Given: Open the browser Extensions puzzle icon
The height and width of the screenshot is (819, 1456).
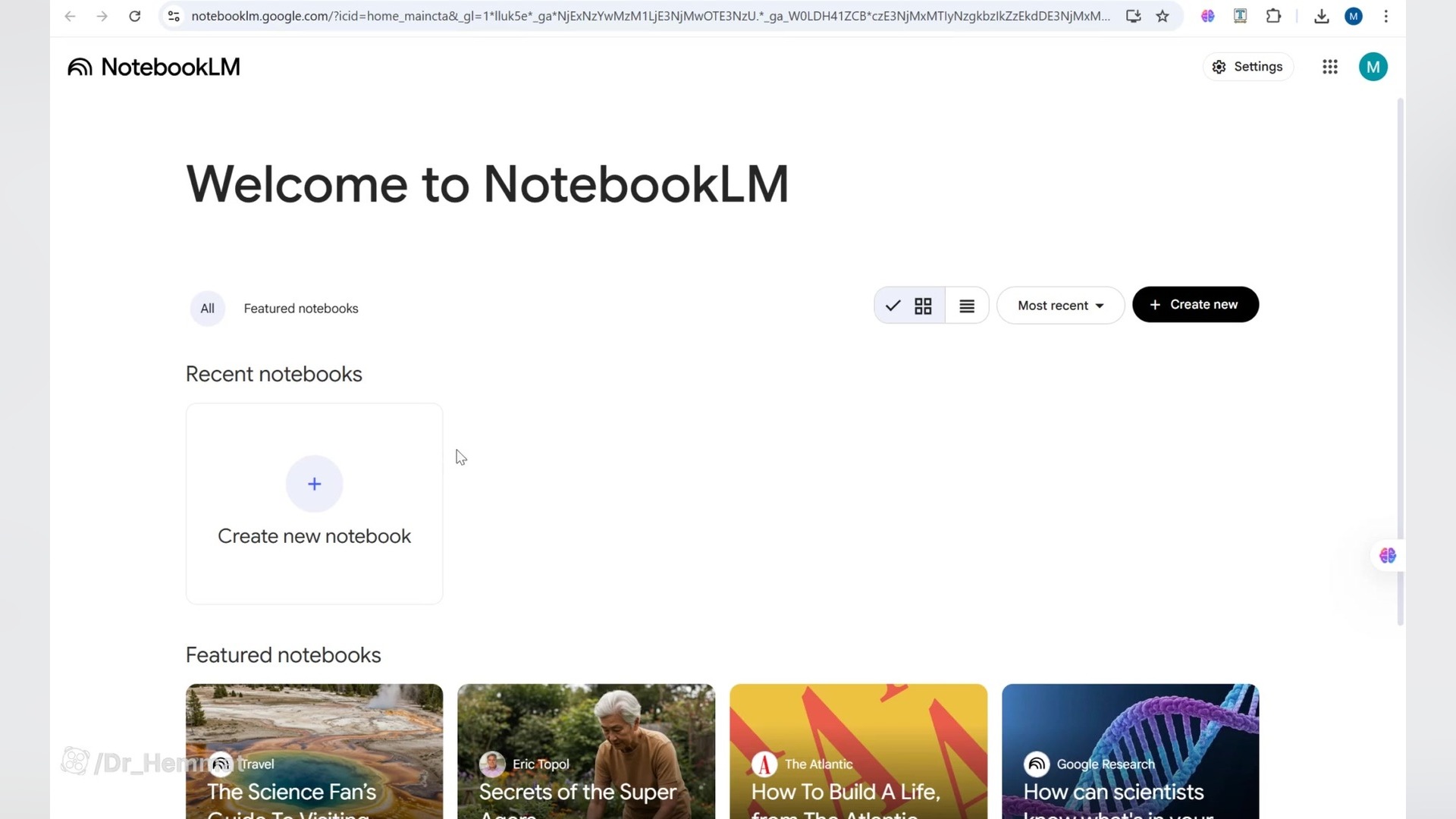Looking at the screenshot, I should click(1273, 16).
